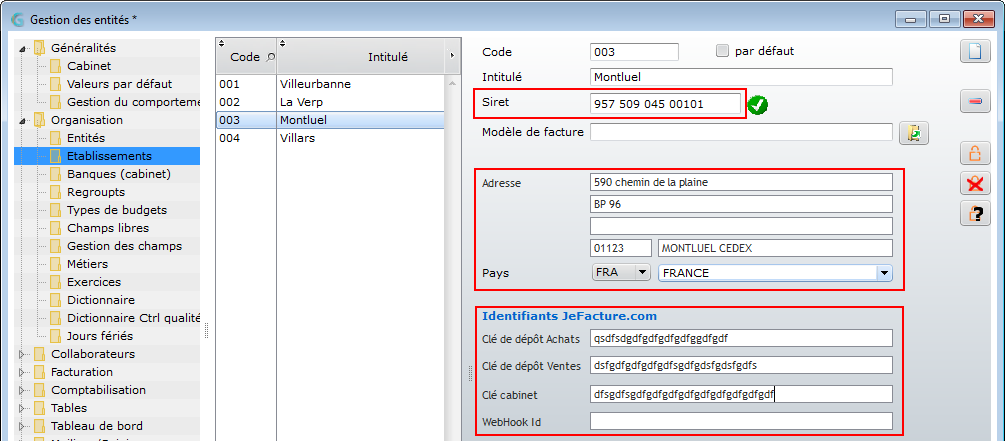Screen dimensions: 1005x441
Task: Enable the par défaut checkbox
Action: coord(723,51)
